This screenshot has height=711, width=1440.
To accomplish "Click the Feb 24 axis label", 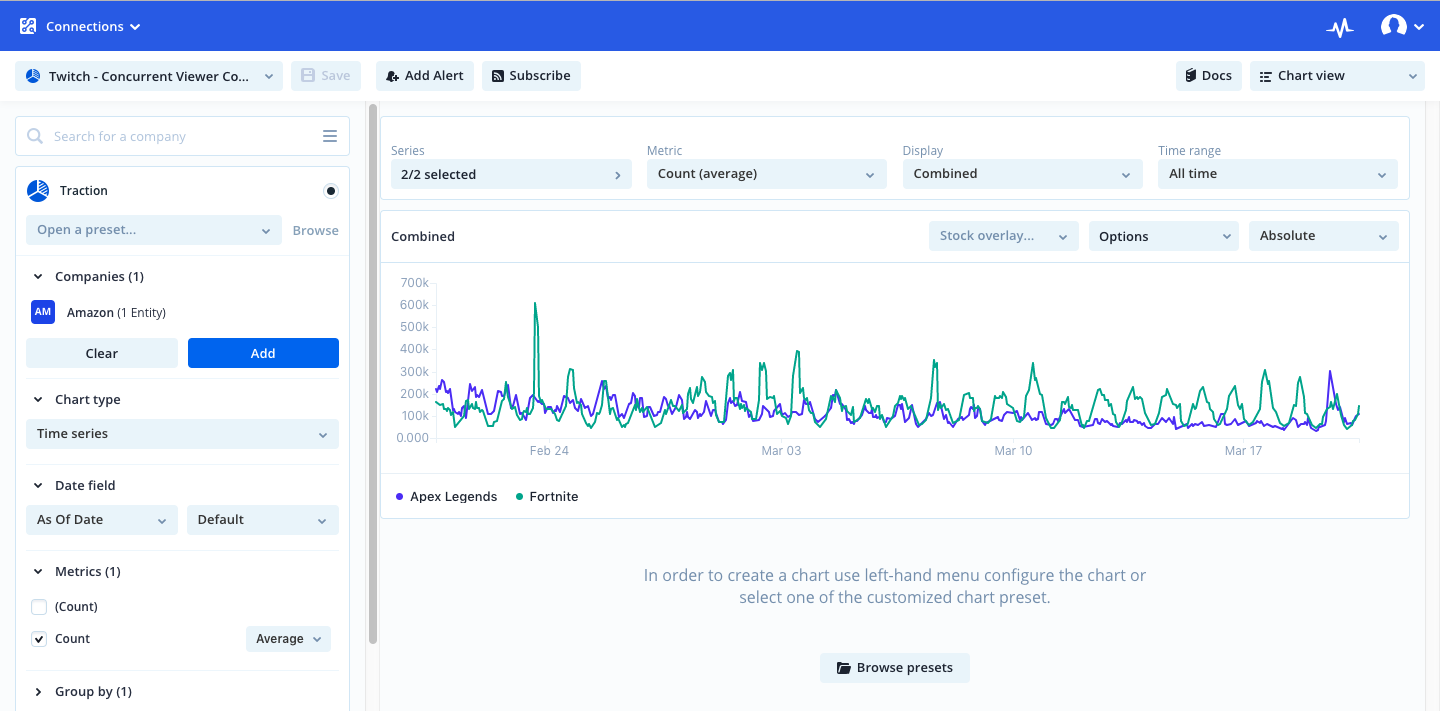I will coord(549,451).
